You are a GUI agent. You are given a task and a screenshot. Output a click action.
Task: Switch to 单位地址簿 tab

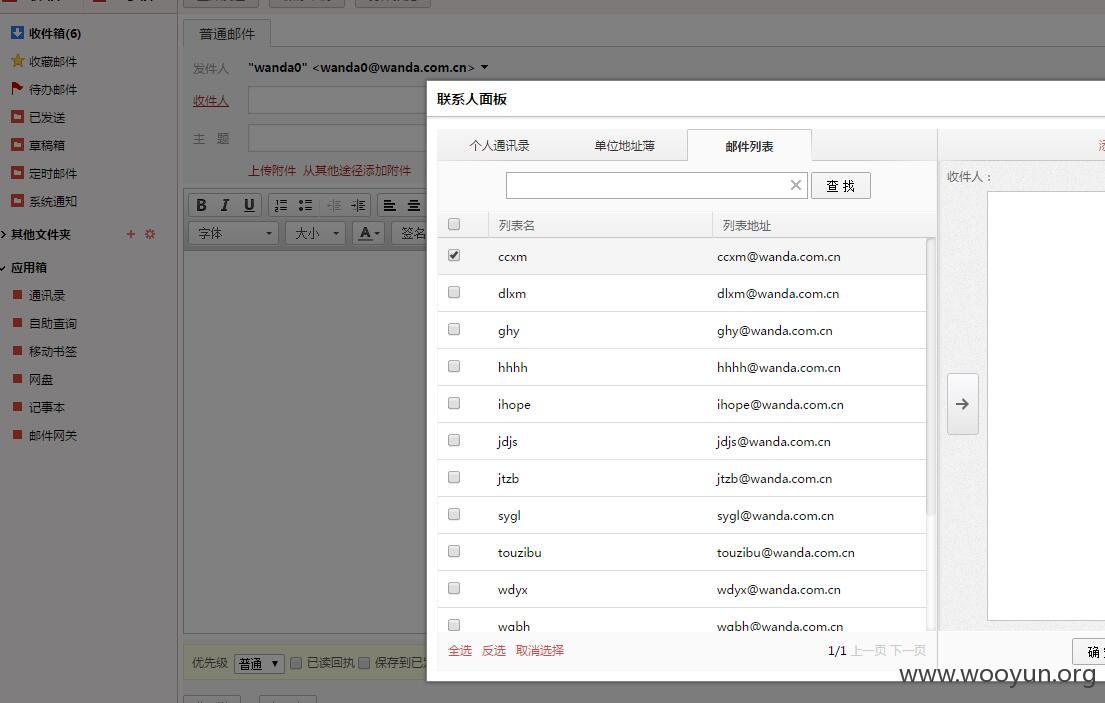[624, 146]
